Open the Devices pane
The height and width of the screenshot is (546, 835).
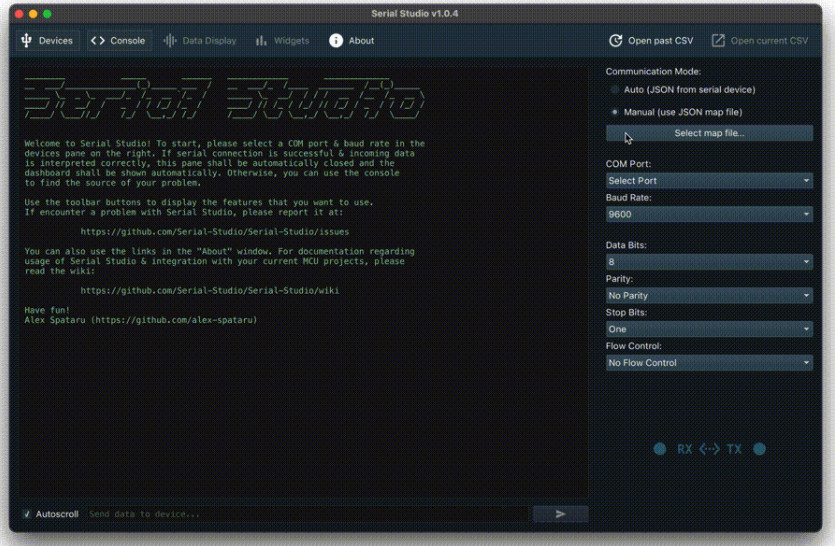coord(47,40)
